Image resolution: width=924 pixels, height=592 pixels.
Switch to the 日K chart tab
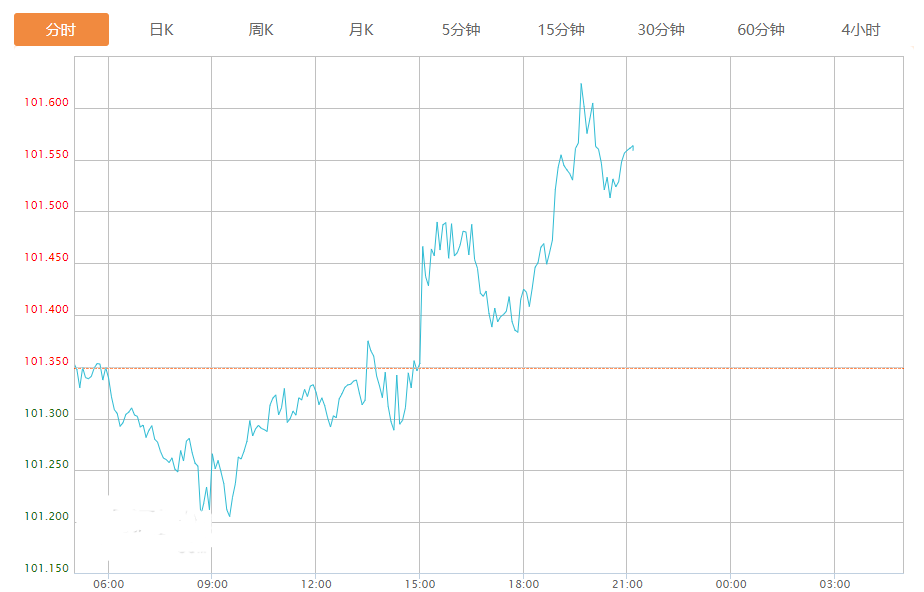[161, 30]
